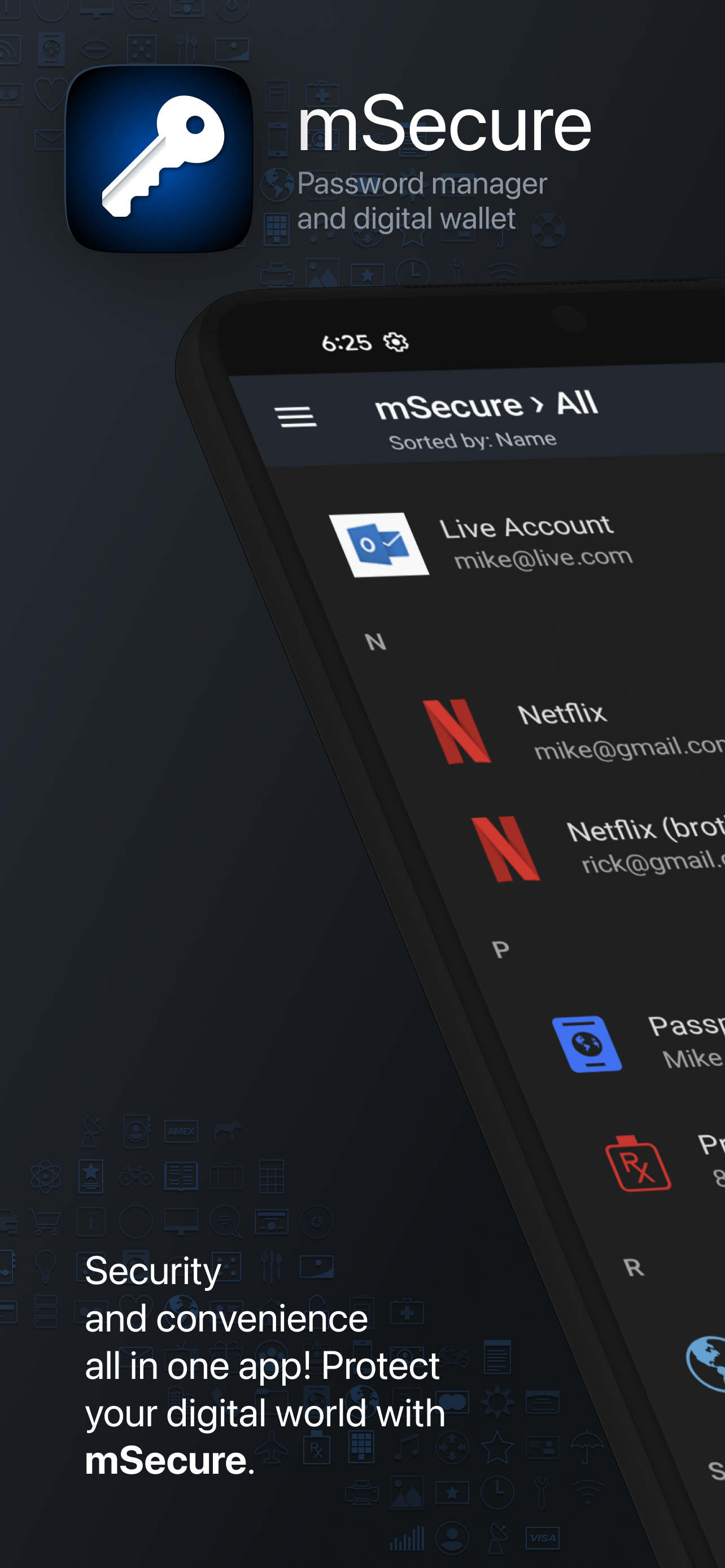This screenshot has height=1568, width=725.
Task: Jump to section header P
Action: 500,949
